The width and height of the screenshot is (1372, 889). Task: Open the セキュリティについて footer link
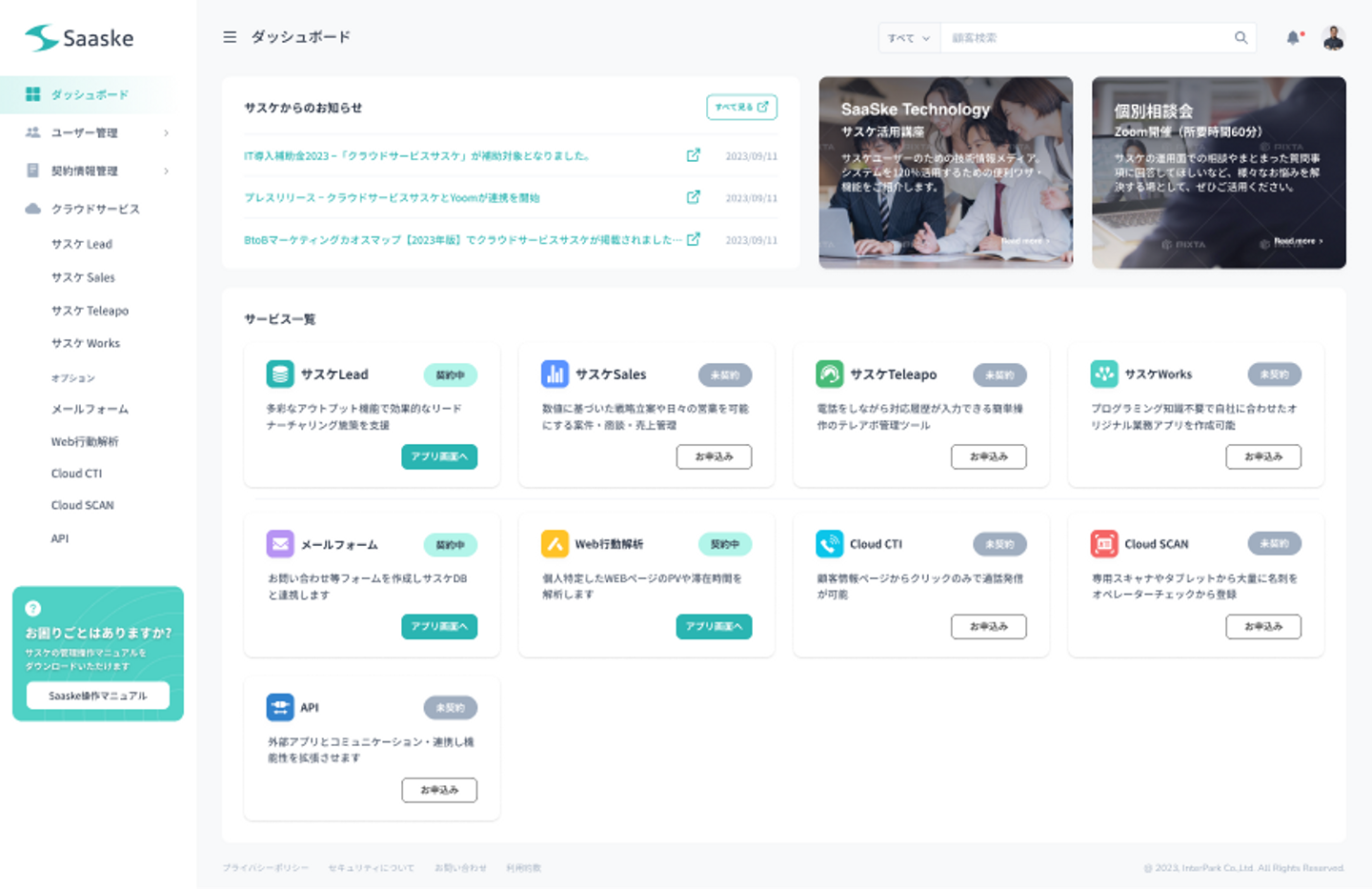[x=372, y=868]
